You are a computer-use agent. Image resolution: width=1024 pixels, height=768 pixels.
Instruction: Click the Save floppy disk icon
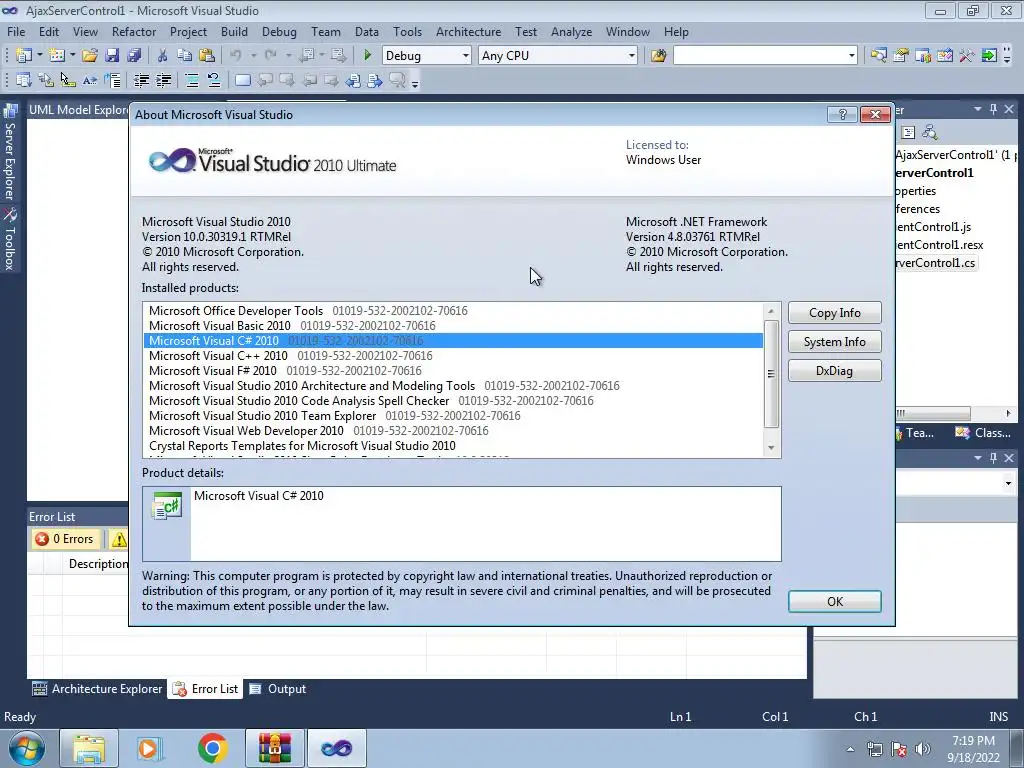pos(112,56)
